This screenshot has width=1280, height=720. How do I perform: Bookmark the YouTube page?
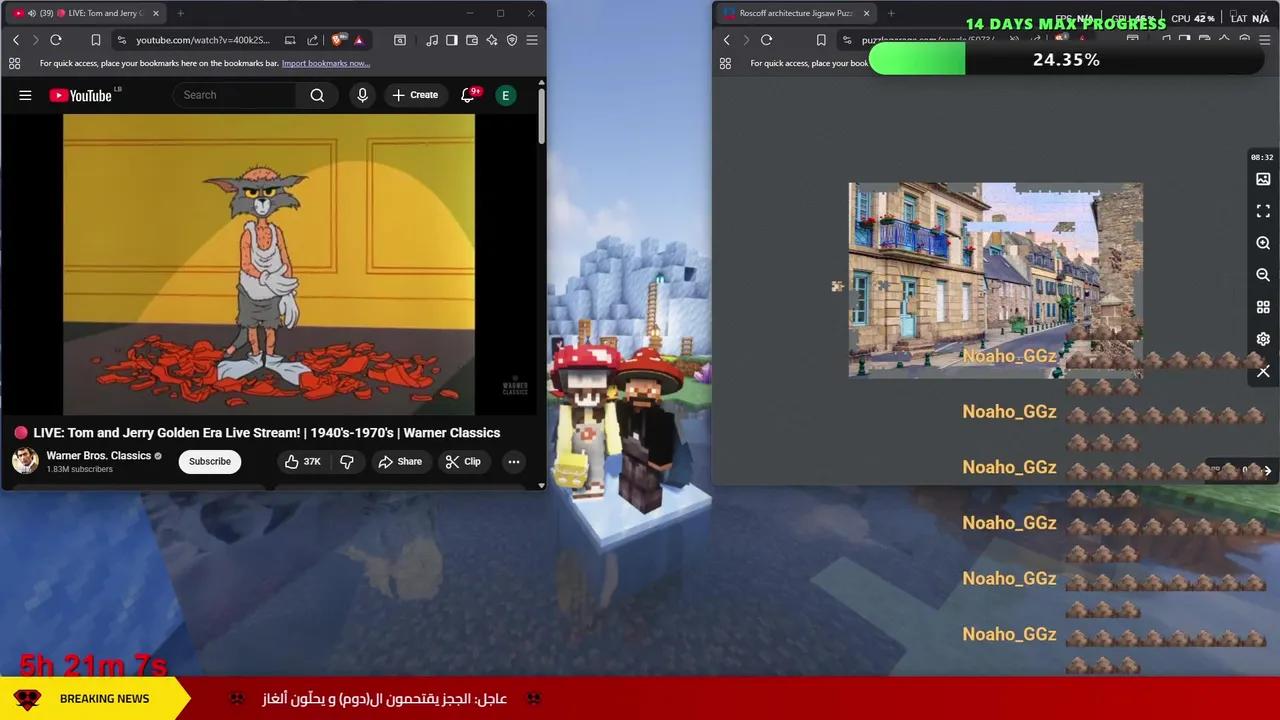95,40
